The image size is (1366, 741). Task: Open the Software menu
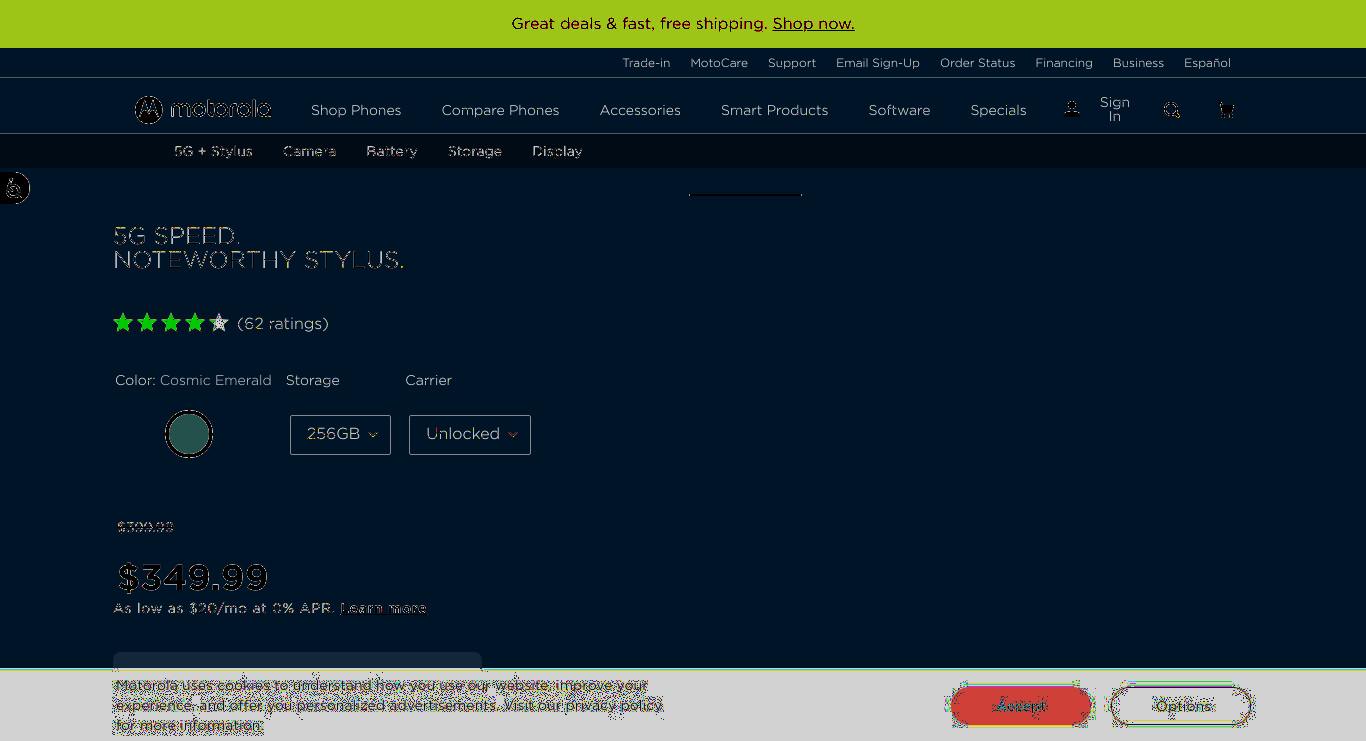899,110
